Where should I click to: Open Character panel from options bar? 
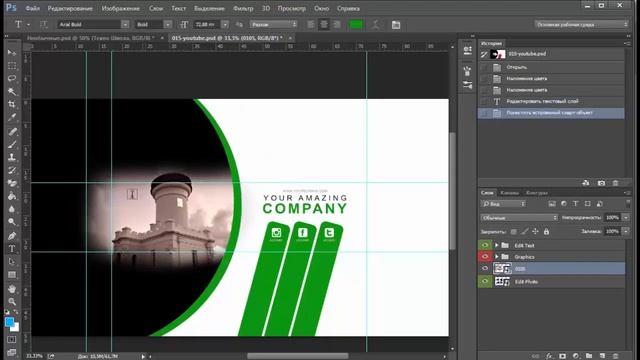coord(396,25)
